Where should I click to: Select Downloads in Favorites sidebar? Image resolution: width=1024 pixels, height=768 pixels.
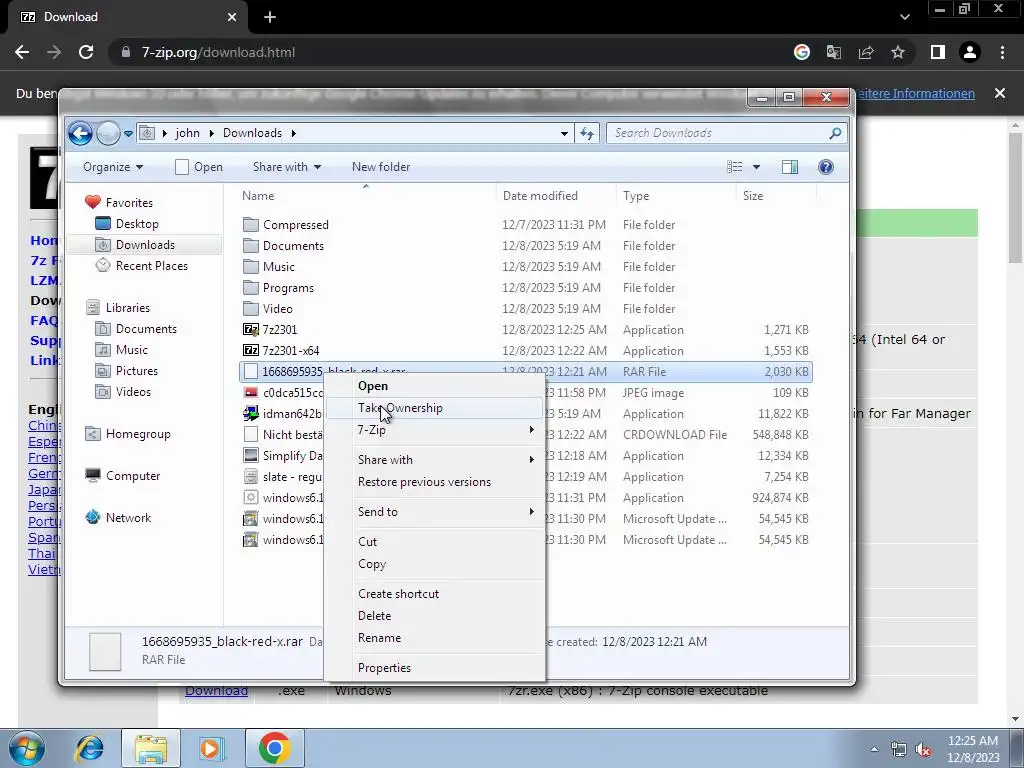(145, 245)
